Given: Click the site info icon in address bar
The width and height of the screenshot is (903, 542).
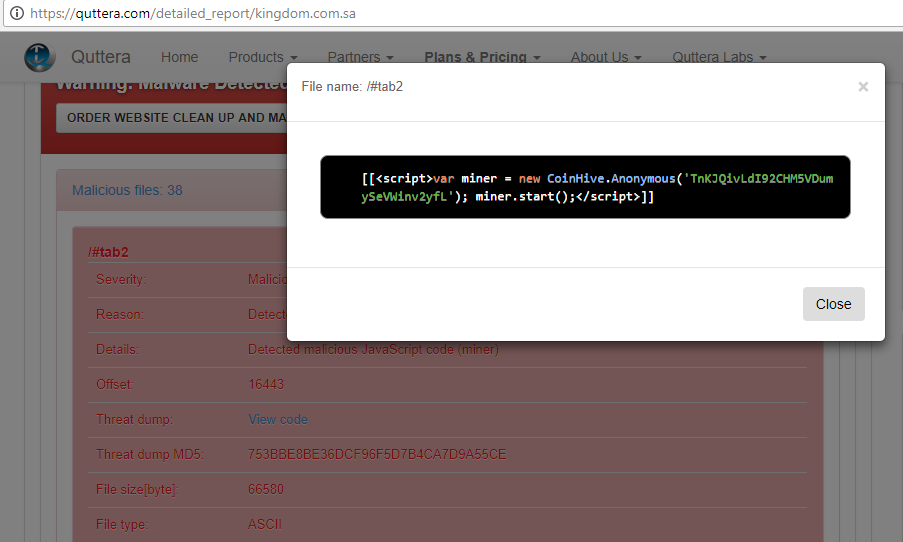Looking at the screenshot, I should click(x=17, y=13).
